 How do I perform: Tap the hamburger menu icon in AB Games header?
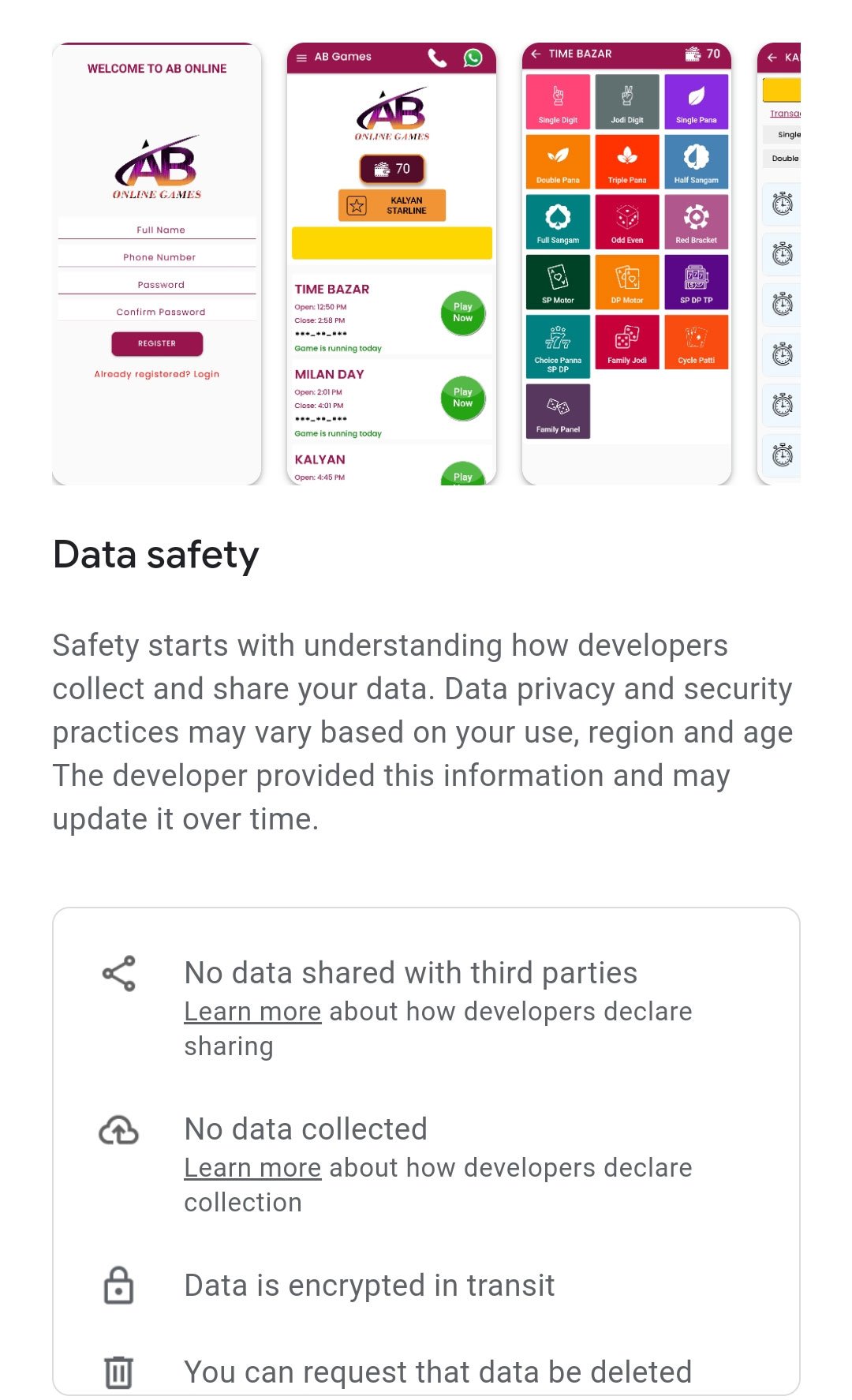click(x=301, y=58)
